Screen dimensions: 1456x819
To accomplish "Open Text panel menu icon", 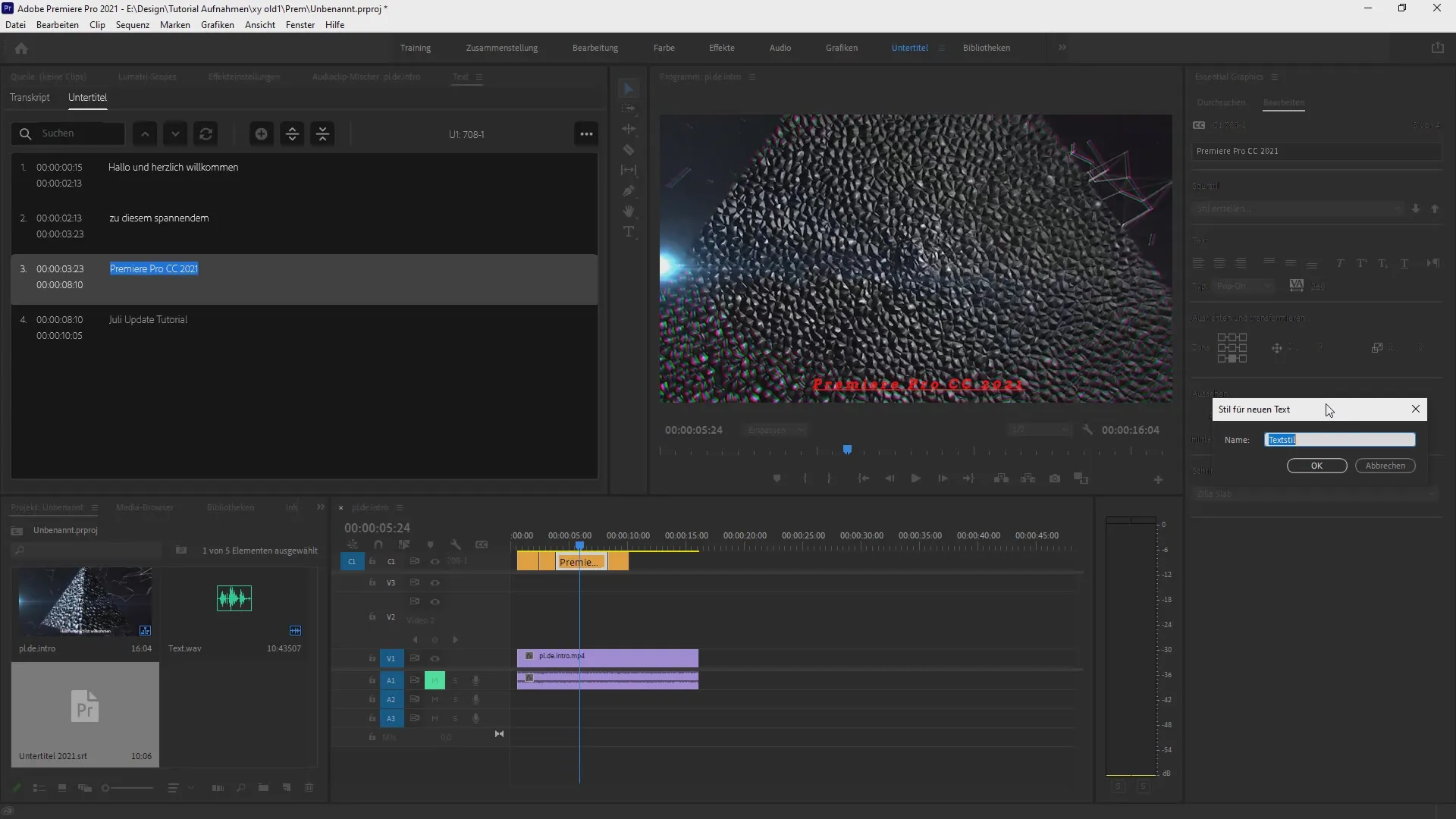I will [479, 77].
